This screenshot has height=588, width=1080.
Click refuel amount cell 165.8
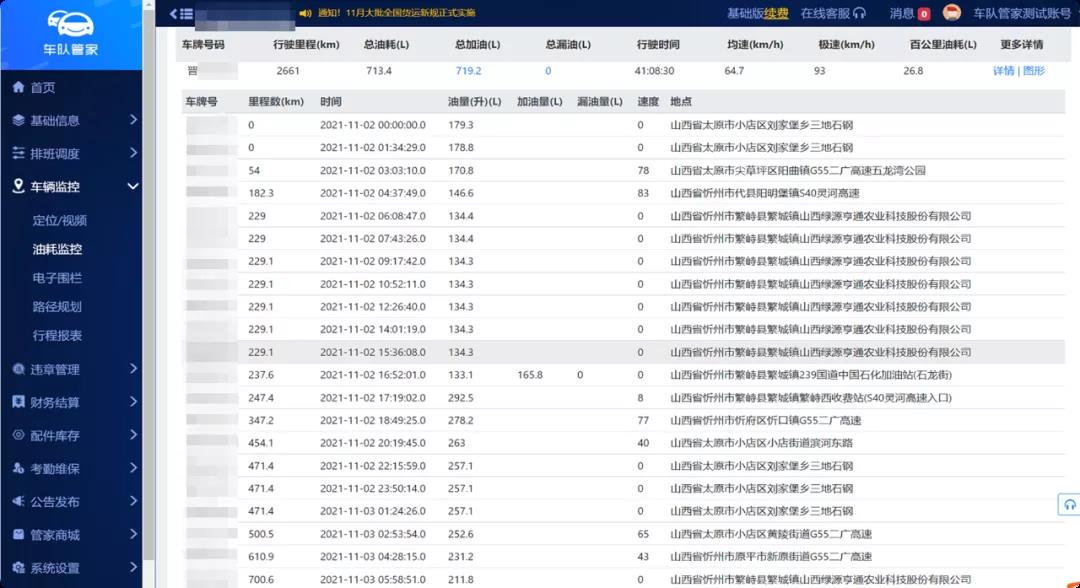pos(530,375)
